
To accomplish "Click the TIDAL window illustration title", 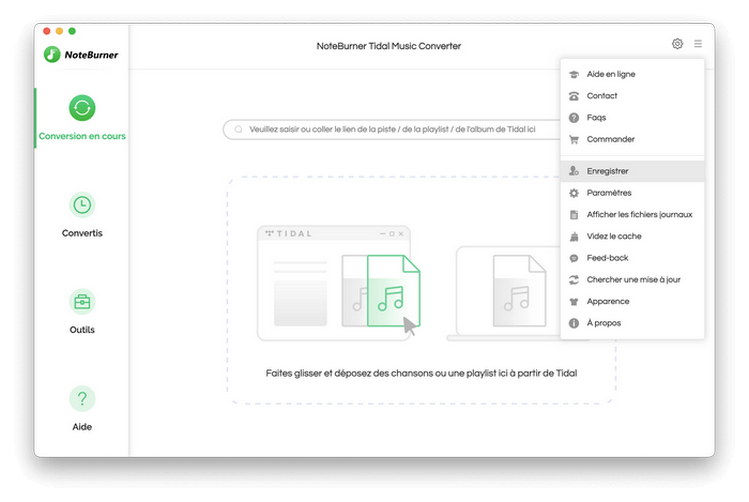I will (289, 234).
